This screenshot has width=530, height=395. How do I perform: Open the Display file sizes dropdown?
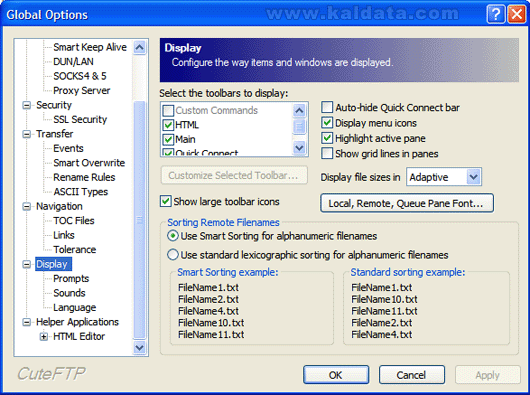(474, 177)
